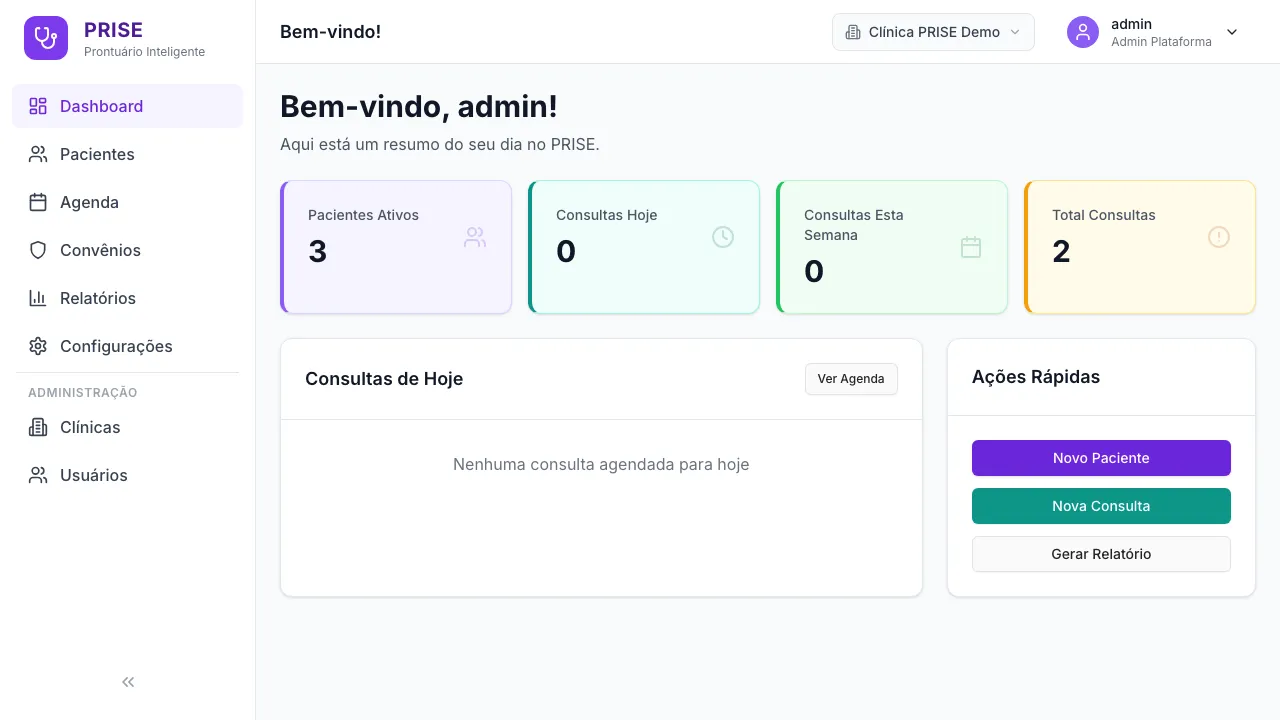Select the Pacientes people icon
Viewport: 1280px width, 720px height.
[x=38, y=154]
